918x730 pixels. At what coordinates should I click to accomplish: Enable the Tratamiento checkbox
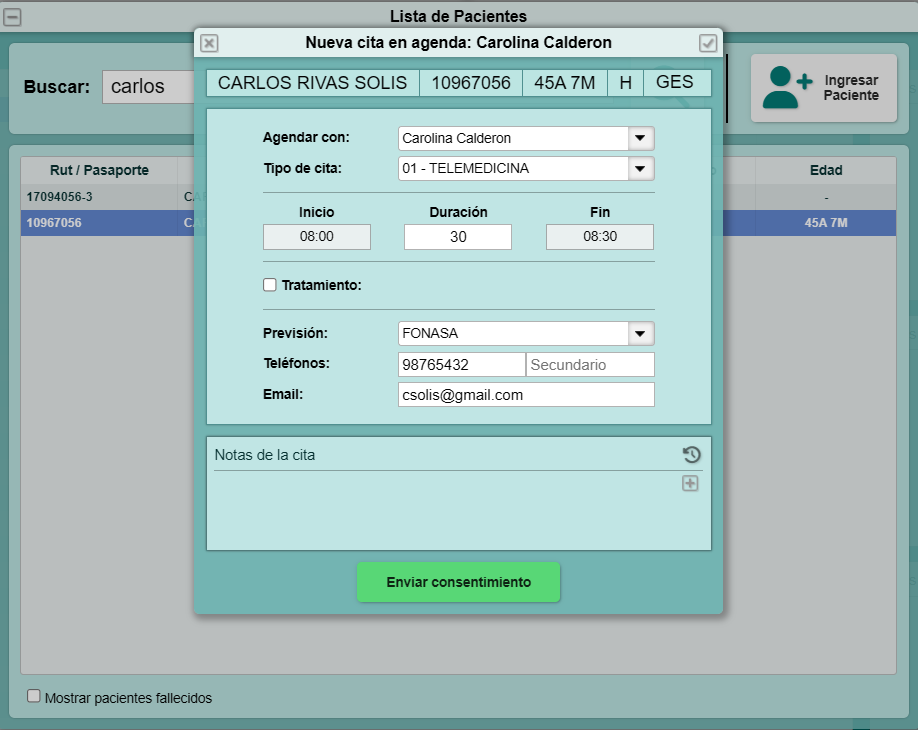(x=269, y=285)
